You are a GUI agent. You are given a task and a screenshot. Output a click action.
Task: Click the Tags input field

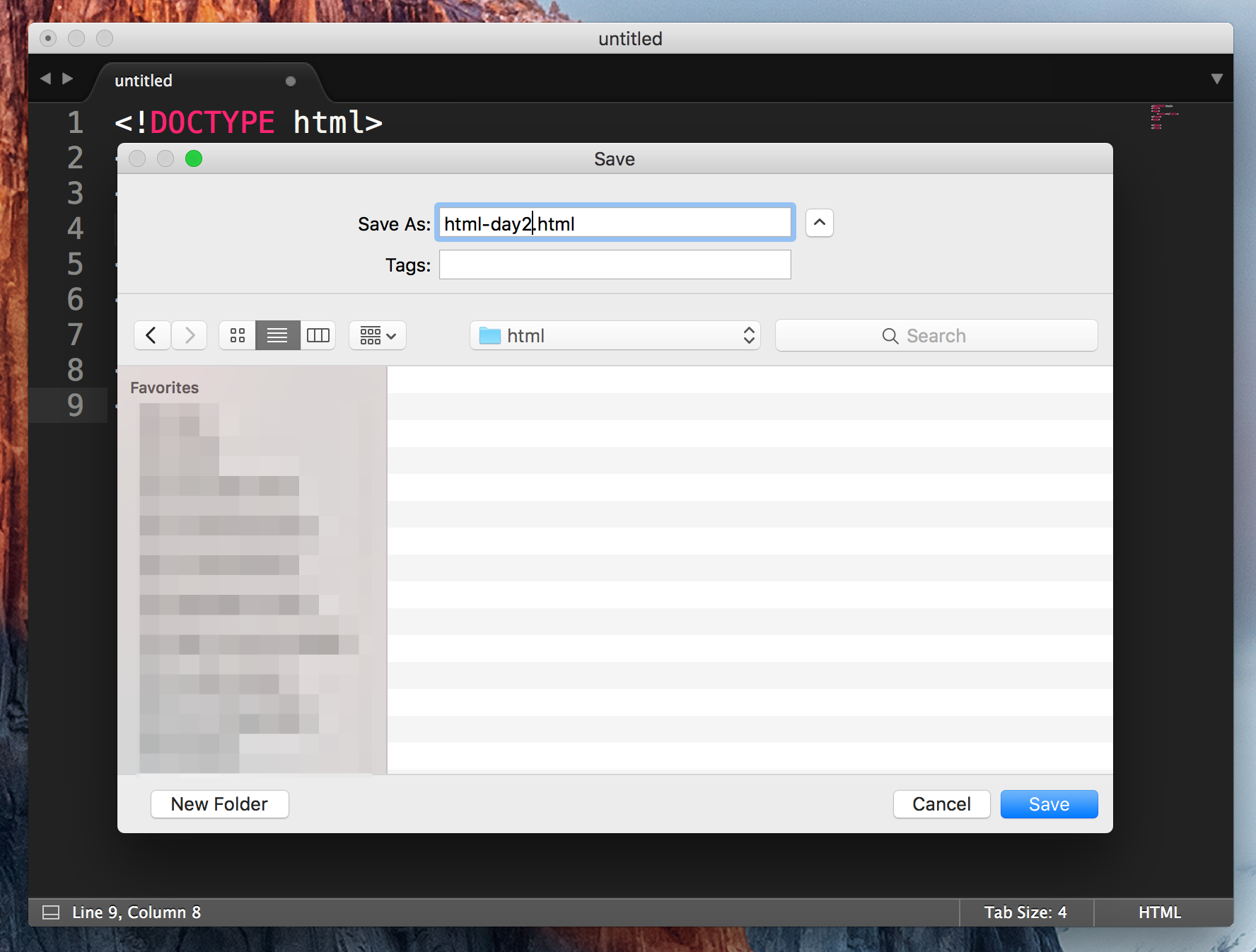(614, 265)
